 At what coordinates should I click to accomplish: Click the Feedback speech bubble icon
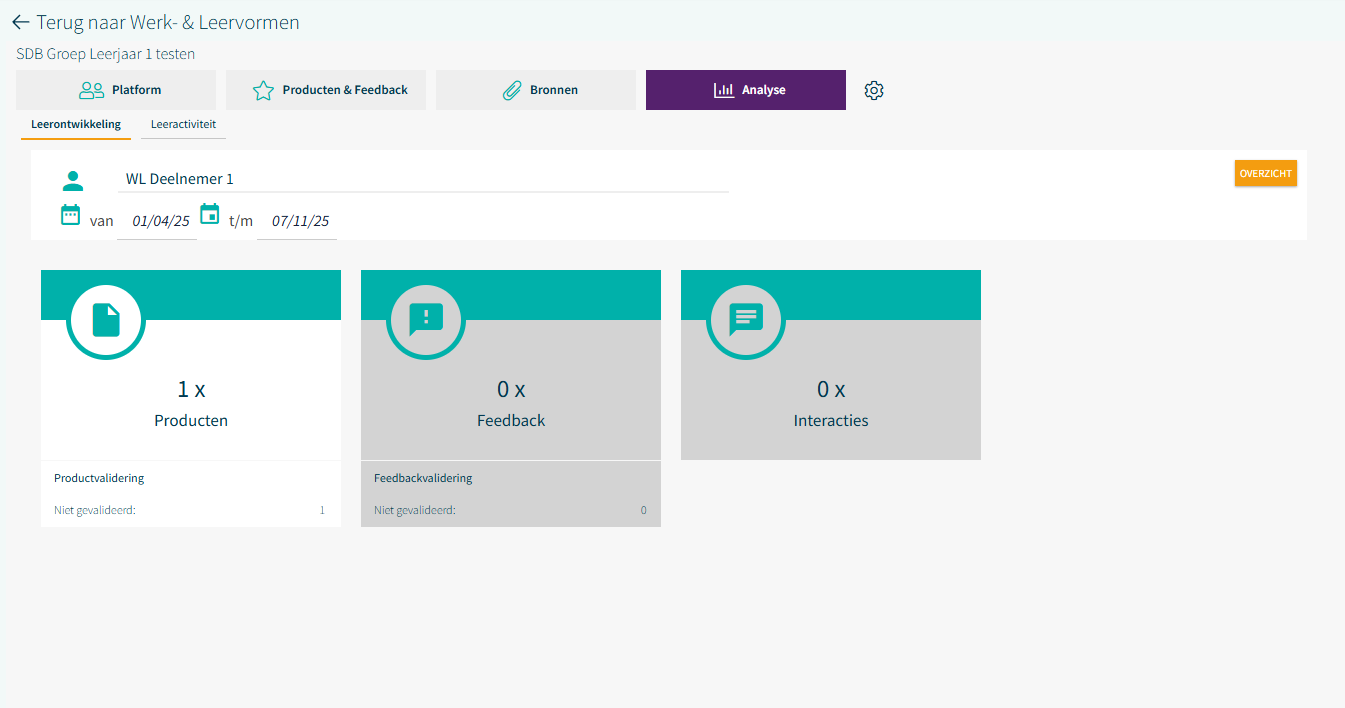pos(426,320)
